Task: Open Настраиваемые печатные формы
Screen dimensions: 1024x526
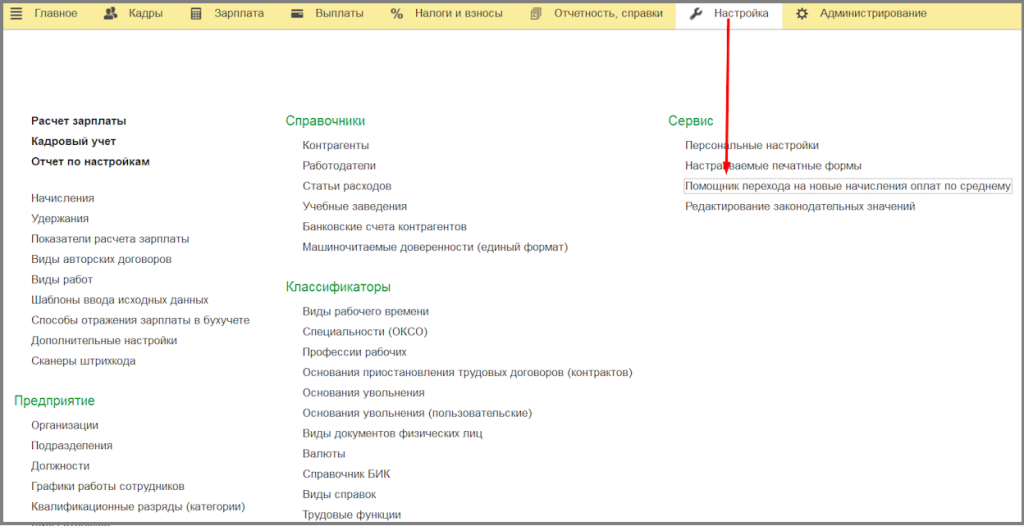Action: pos(773,166)
